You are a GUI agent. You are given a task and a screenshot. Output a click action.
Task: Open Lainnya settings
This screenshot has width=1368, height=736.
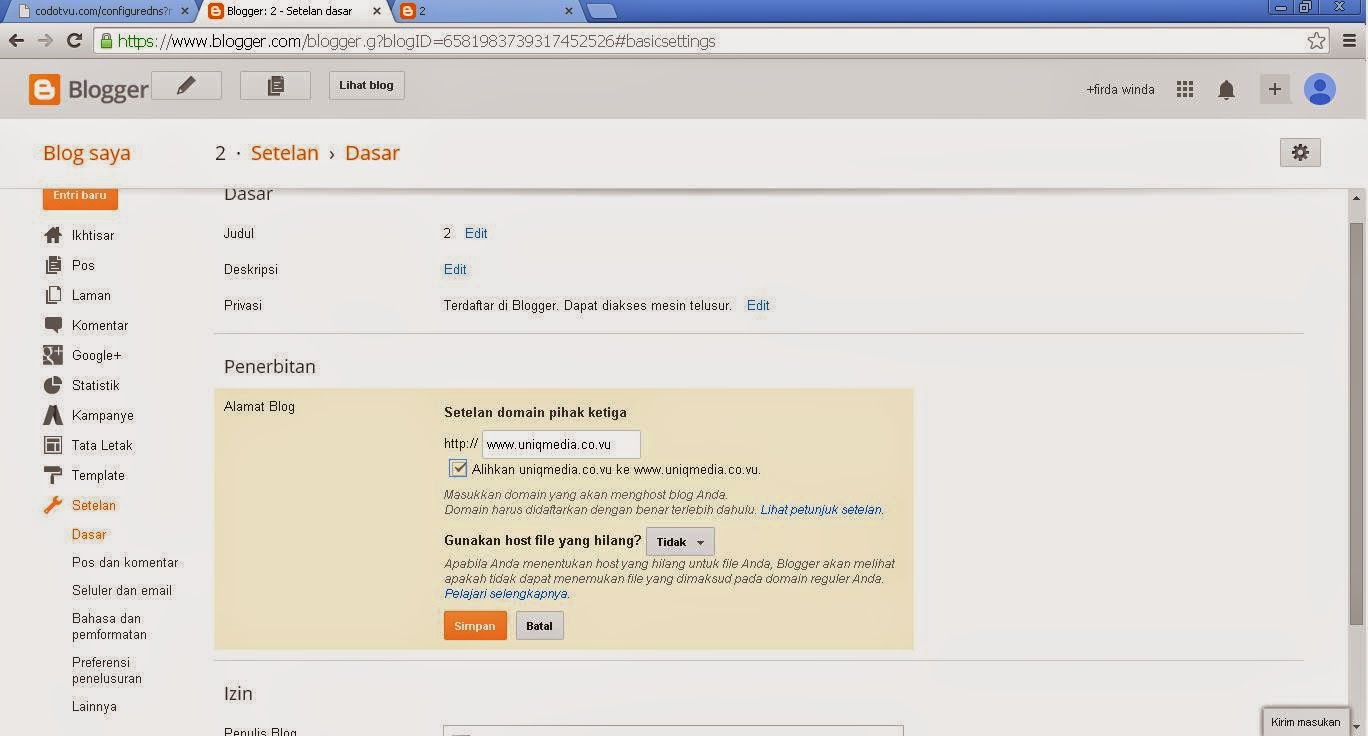pyautogui.click(x=94, y=706)
